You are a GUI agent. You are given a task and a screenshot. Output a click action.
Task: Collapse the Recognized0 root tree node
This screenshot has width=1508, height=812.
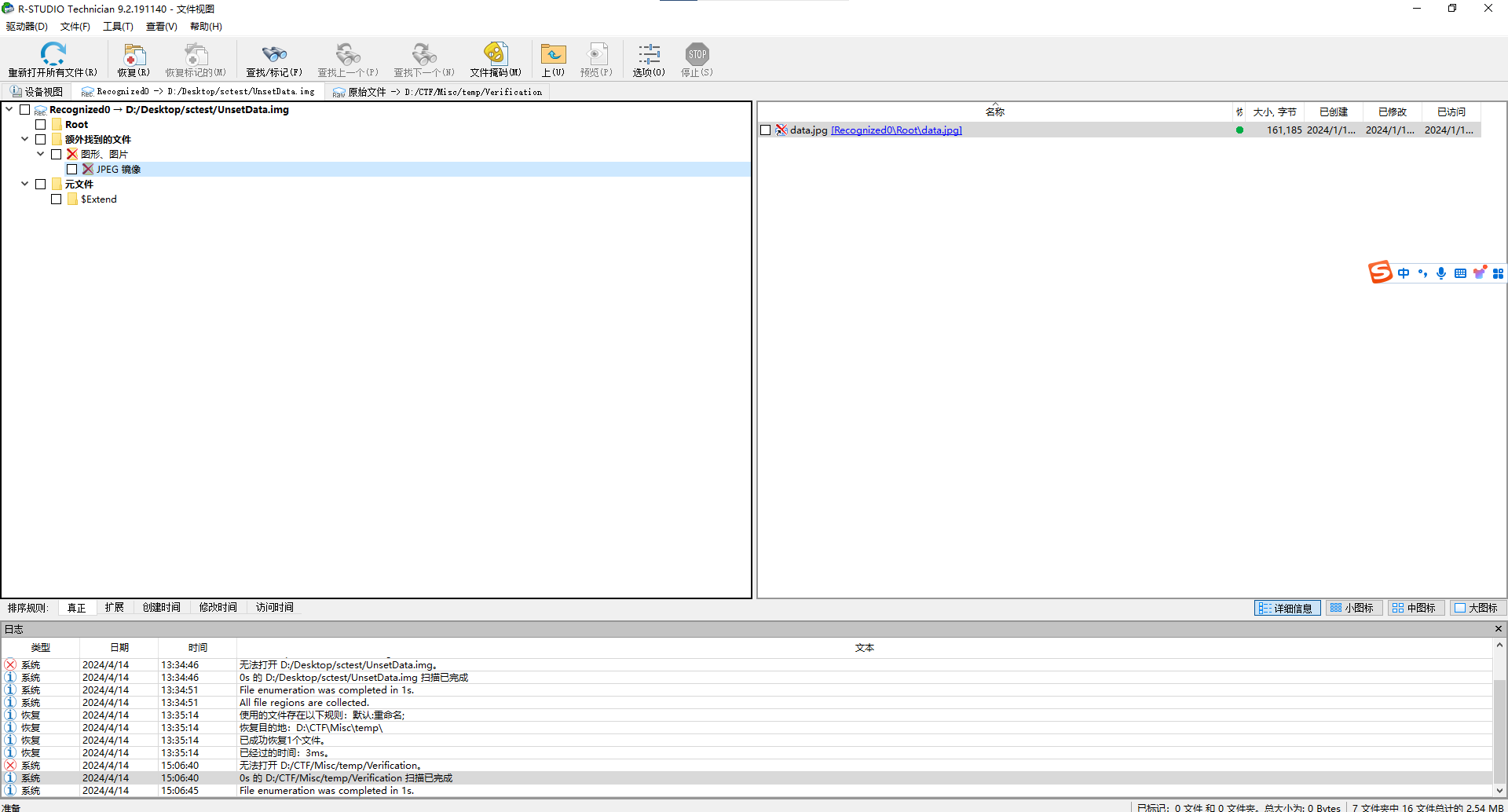[x=9, y=110]
